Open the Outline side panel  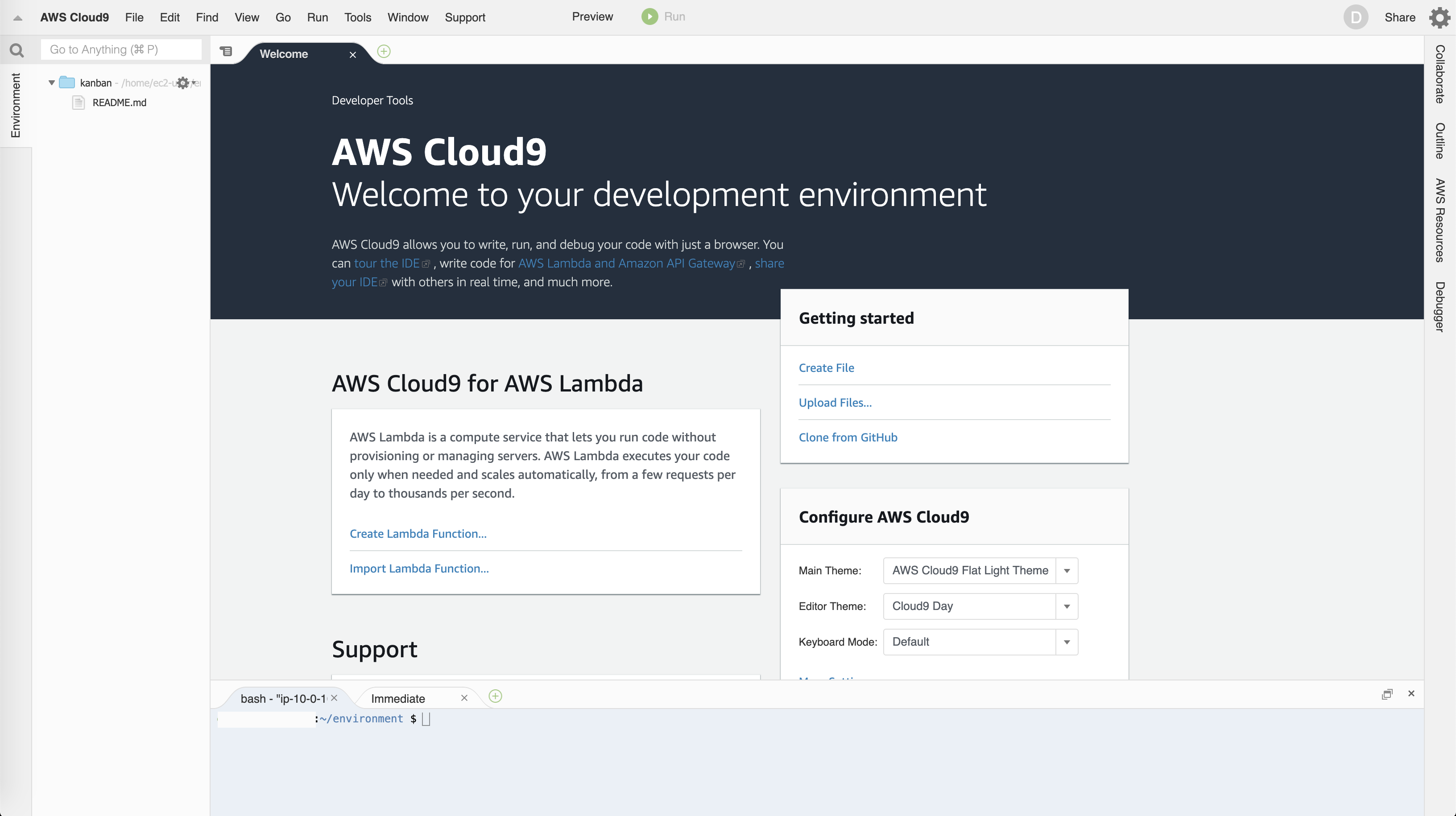point(1439,141)
